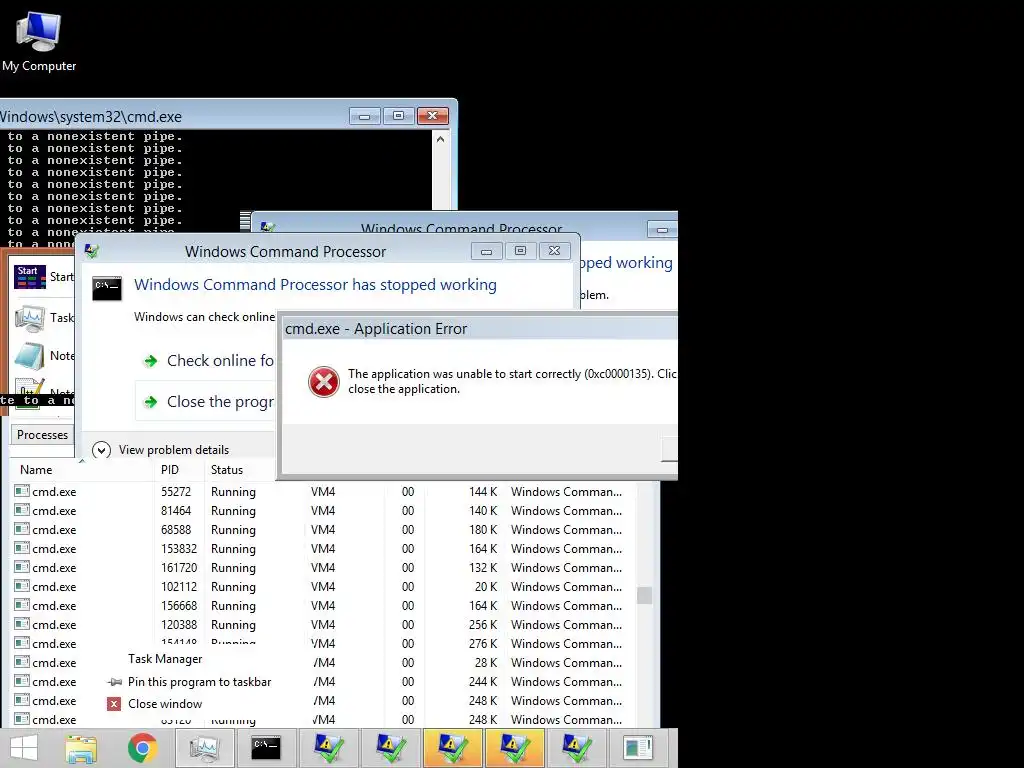
Task: Choose Check online for a solution
Action: click(208, 360)
